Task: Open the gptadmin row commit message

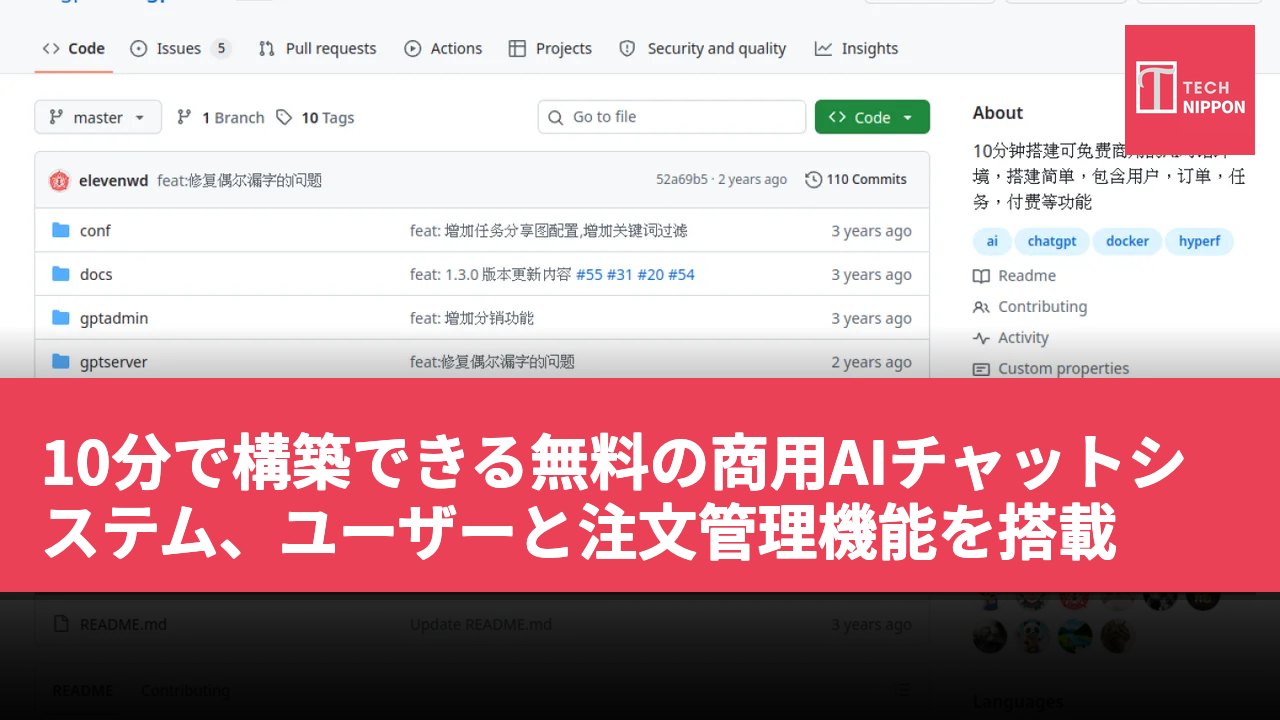Action: (472, 318)
